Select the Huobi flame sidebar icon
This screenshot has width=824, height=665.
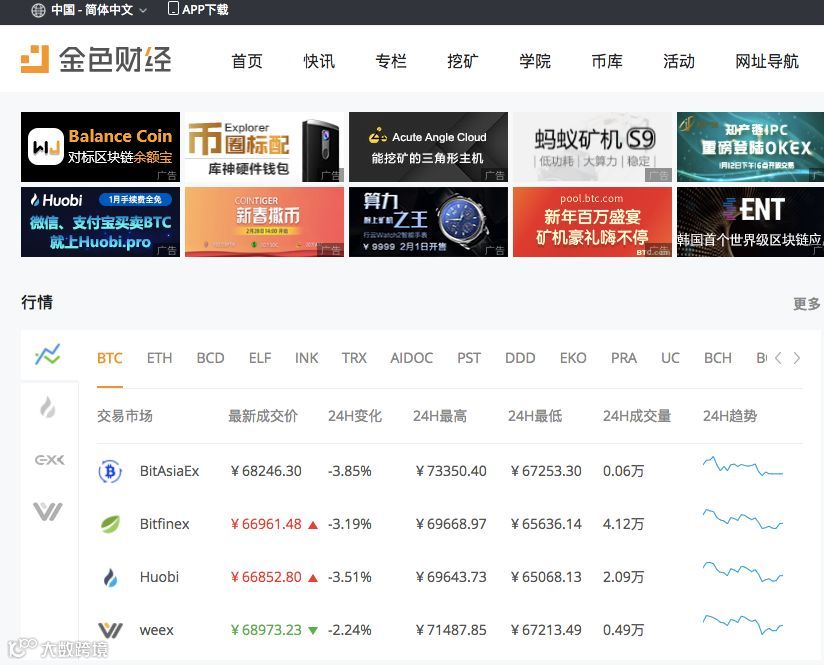click(48, 407)
